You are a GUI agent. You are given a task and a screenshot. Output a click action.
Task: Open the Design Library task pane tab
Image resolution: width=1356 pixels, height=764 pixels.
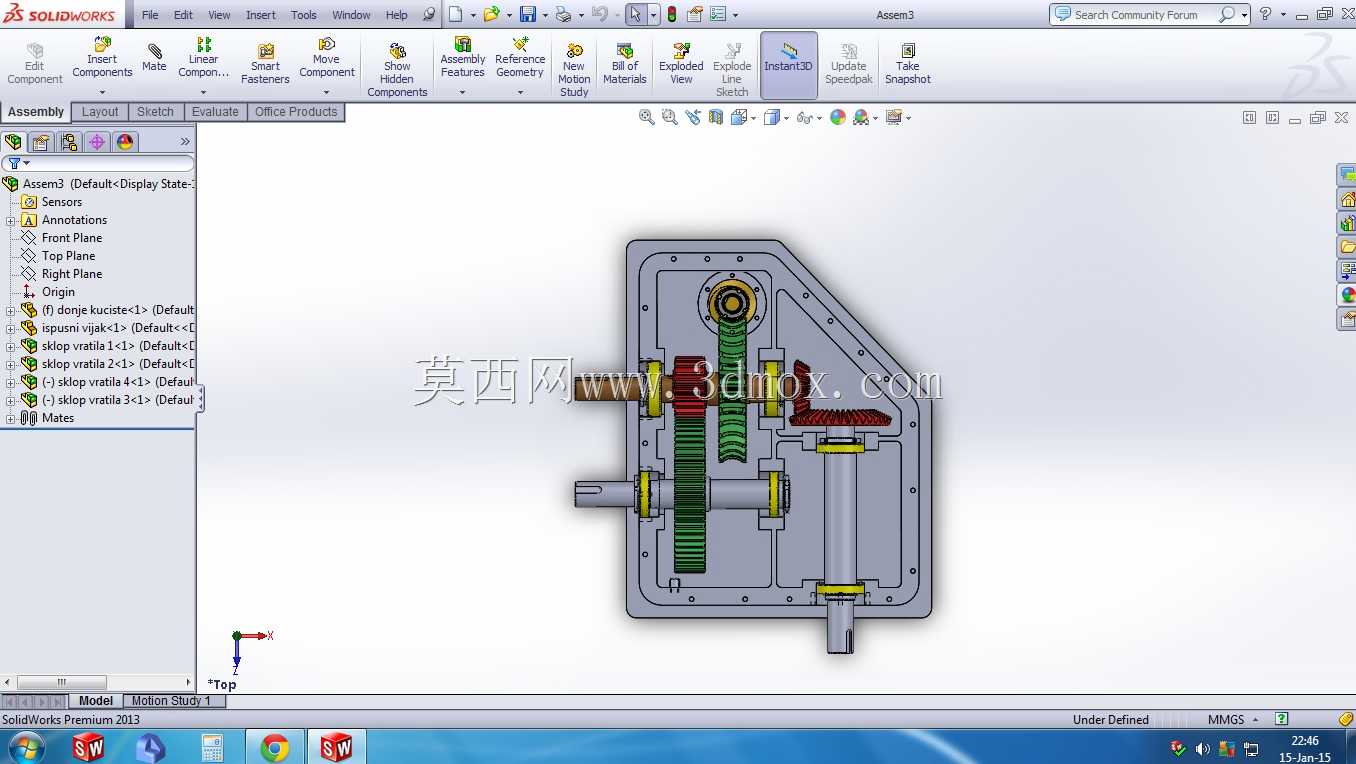tap(1347, 223)
